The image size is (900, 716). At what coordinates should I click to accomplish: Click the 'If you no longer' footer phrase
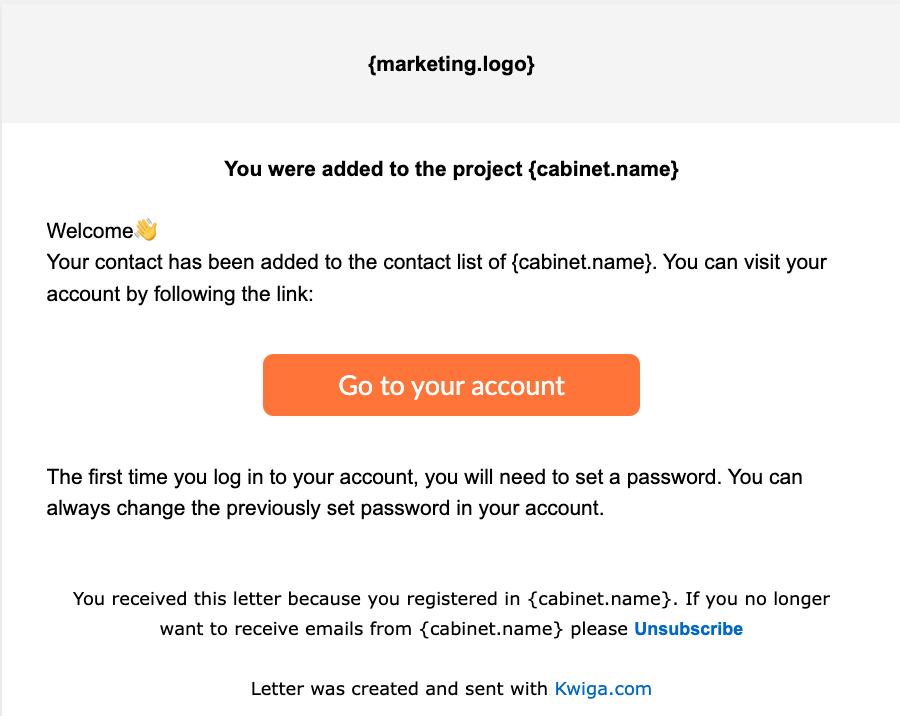pos(758,599)
